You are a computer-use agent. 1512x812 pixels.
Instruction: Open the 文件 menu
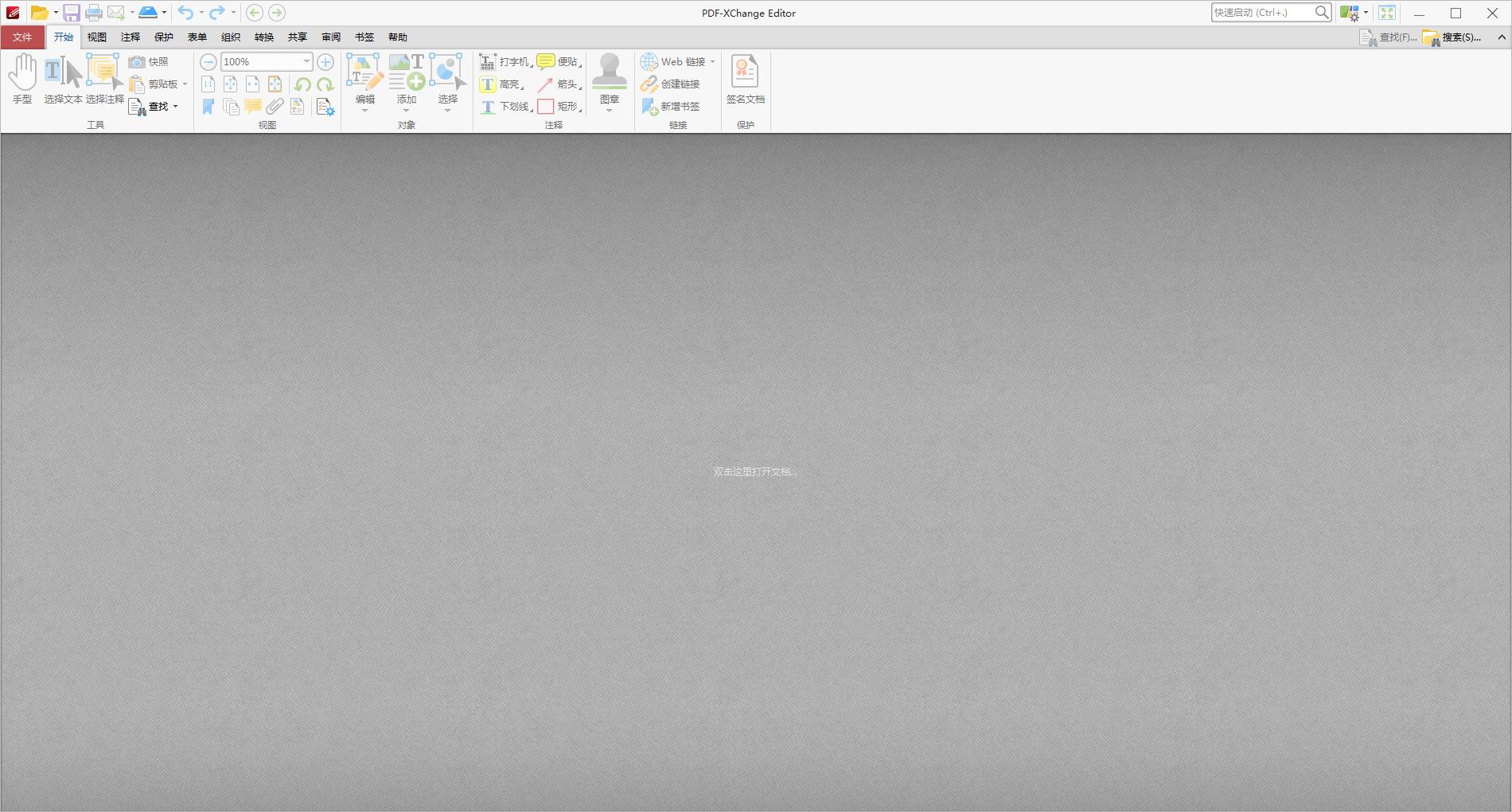click(x=23, y=37)
